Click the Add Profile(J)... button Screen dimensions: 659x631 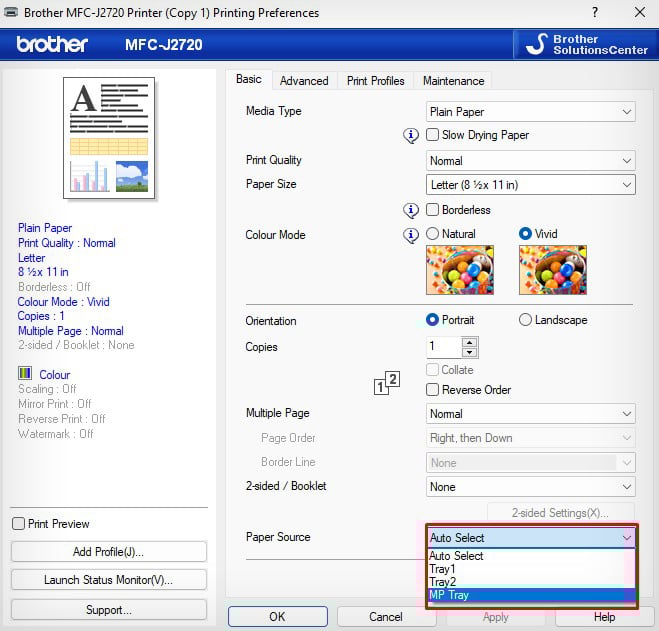[x=109, y=552]
